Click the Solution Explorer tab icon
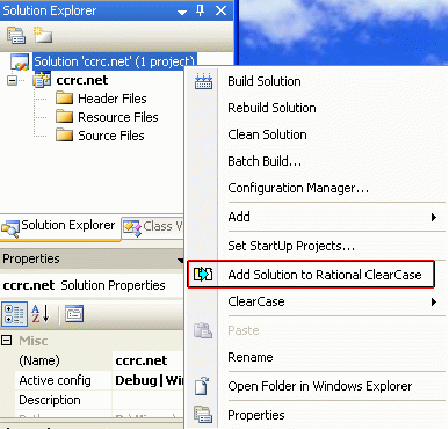448x429 pixels. pos(10,229)
